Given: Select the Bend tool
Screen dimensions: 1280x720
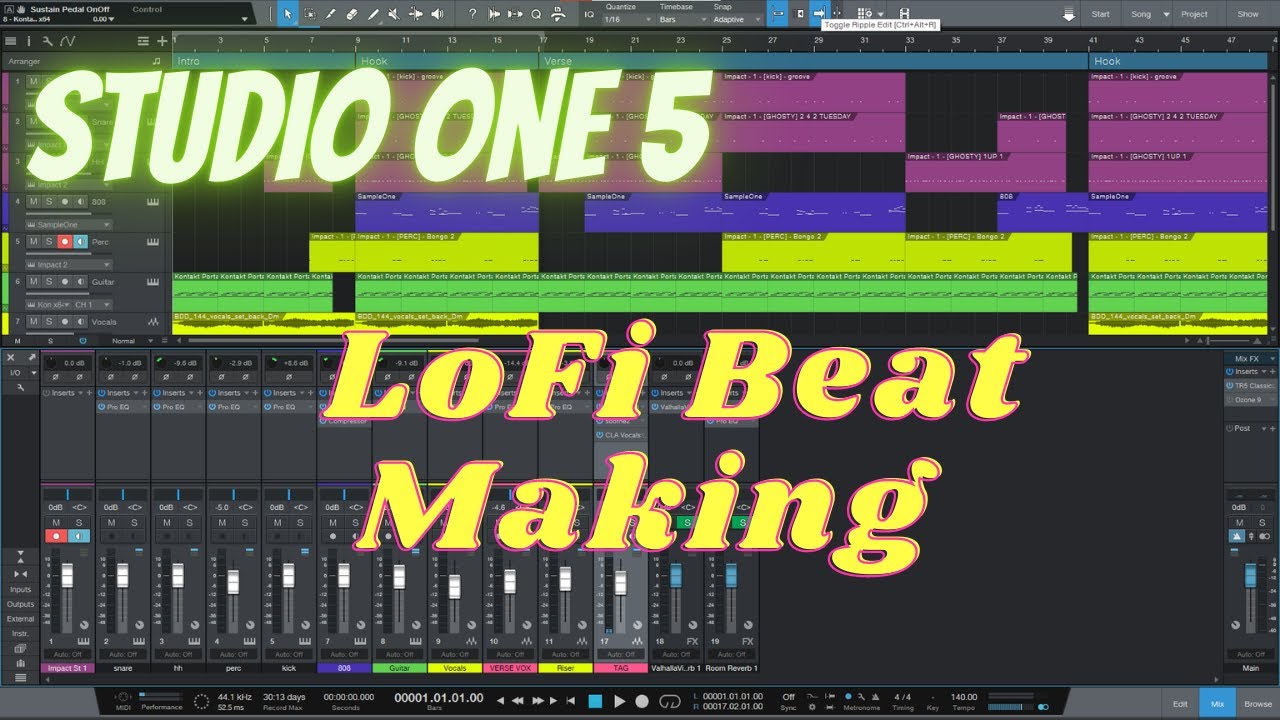Looking at the screenshot, I should pos(415,14).
